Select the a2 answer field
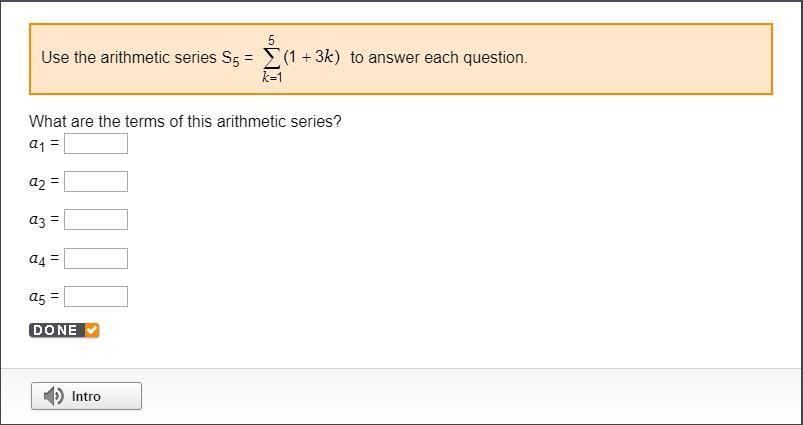The image size is (803, 425). point(96,182)
